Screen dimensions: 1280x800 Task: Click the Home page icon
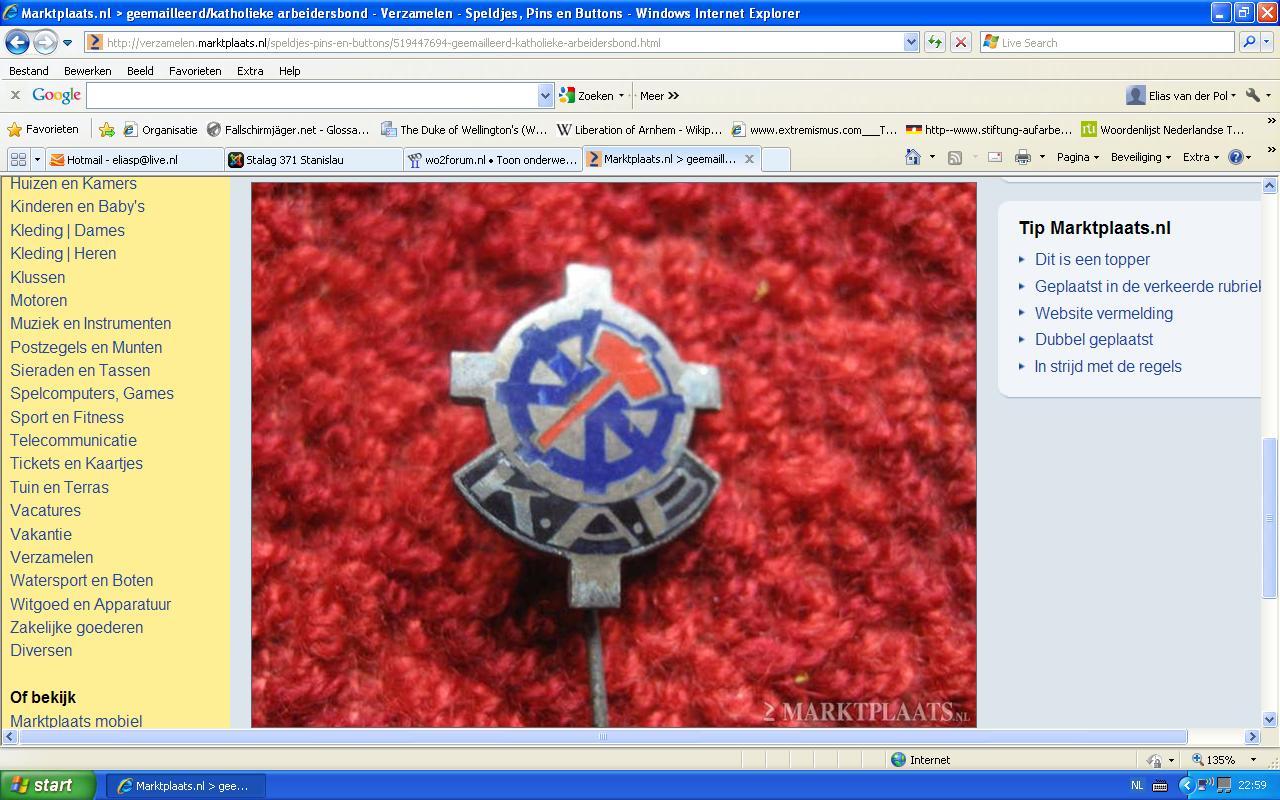pos(912,157)
